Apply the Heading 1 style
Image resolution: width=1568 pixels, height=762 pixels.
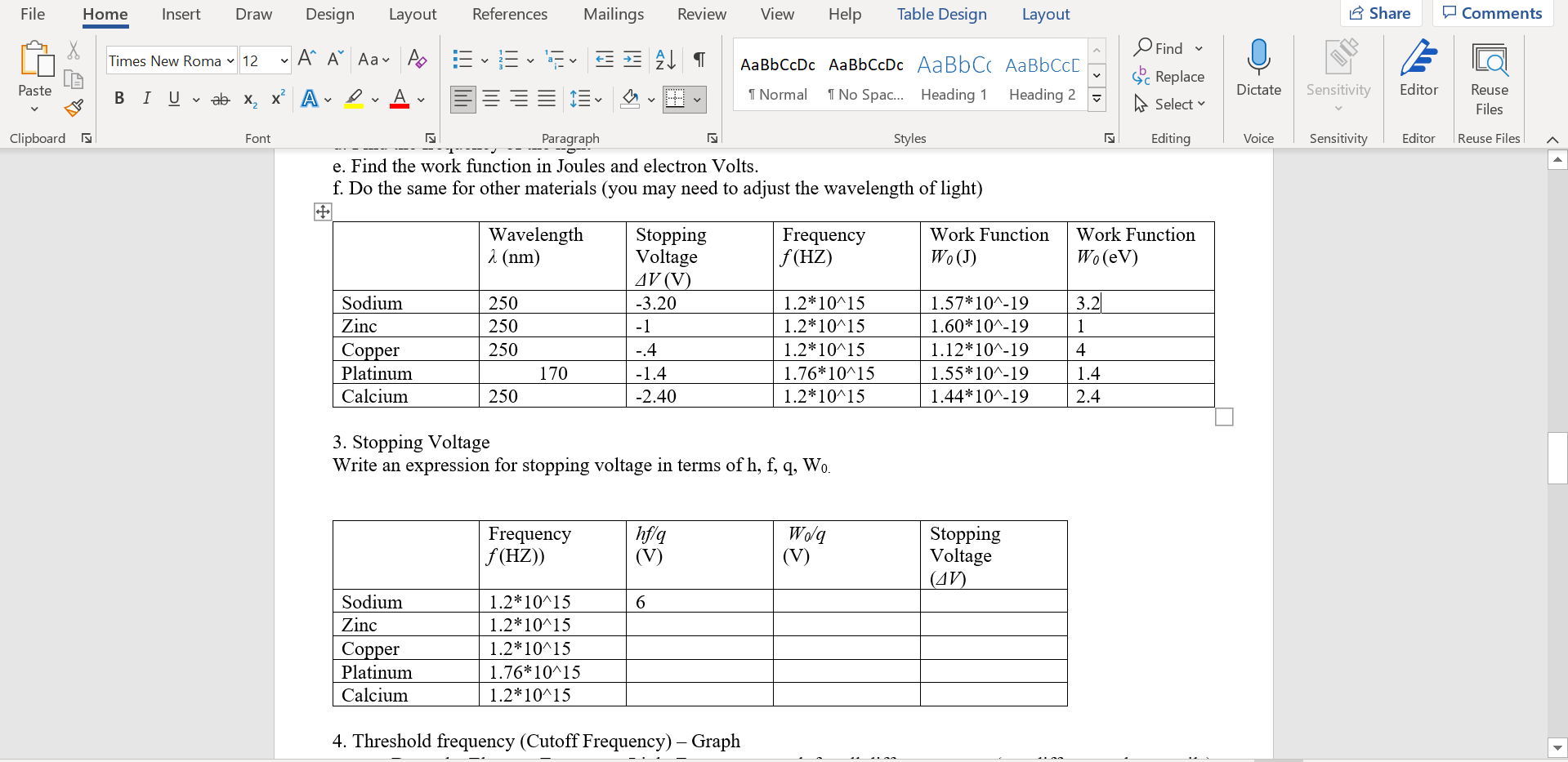(x=954, y=79)
